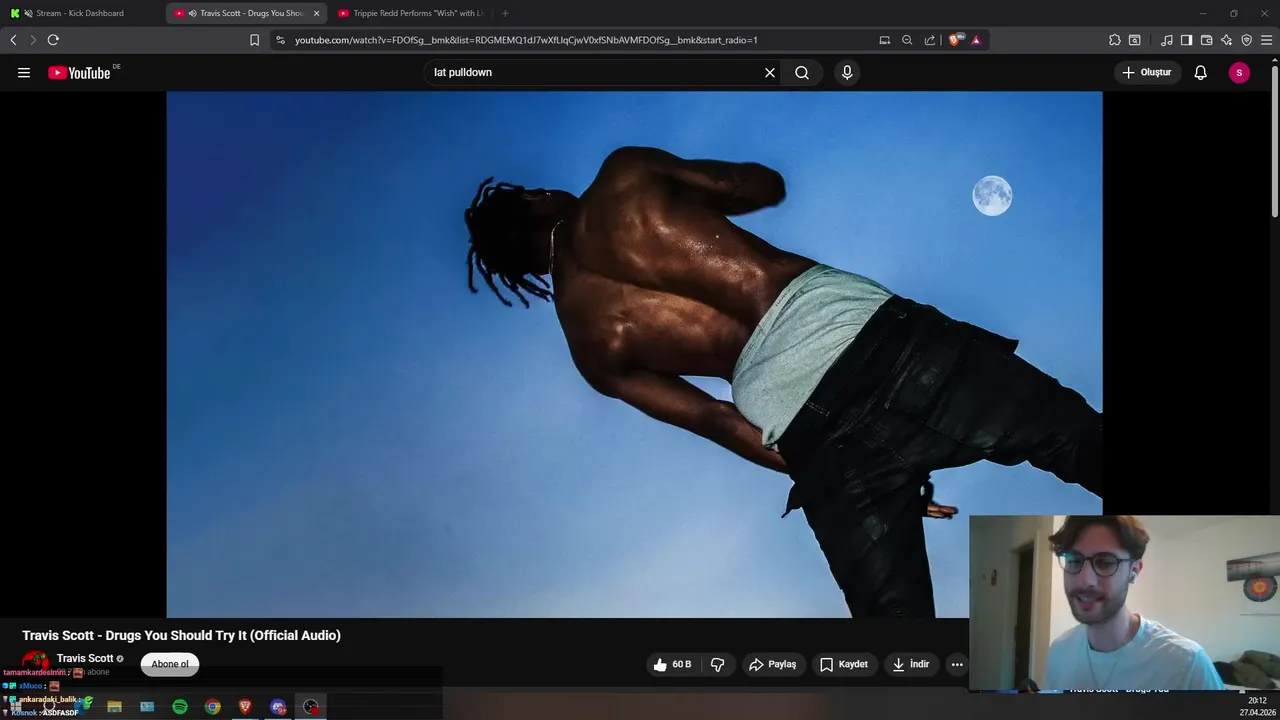The width and height of the screenshot is (1280, 720).
Task: Like the video with thumbs up
Action: pyautogui.click(x=673, y=664)
